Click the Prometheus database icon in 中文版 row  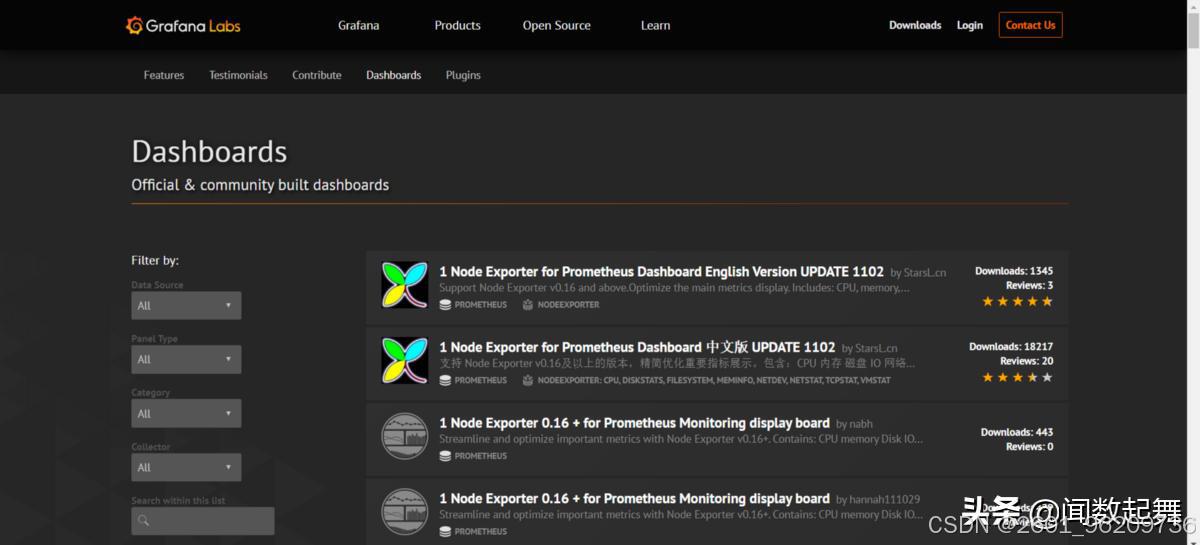(x=445, y=380)
